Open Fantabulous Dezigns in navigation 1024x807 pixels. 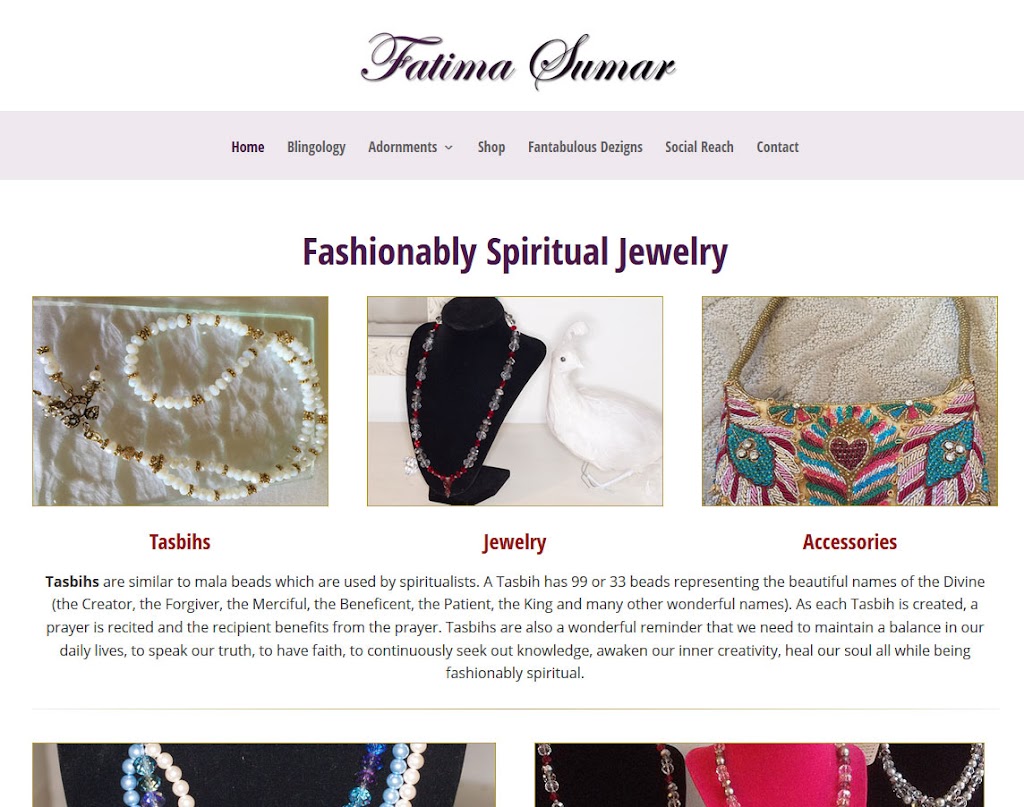(x=585, y=147)
